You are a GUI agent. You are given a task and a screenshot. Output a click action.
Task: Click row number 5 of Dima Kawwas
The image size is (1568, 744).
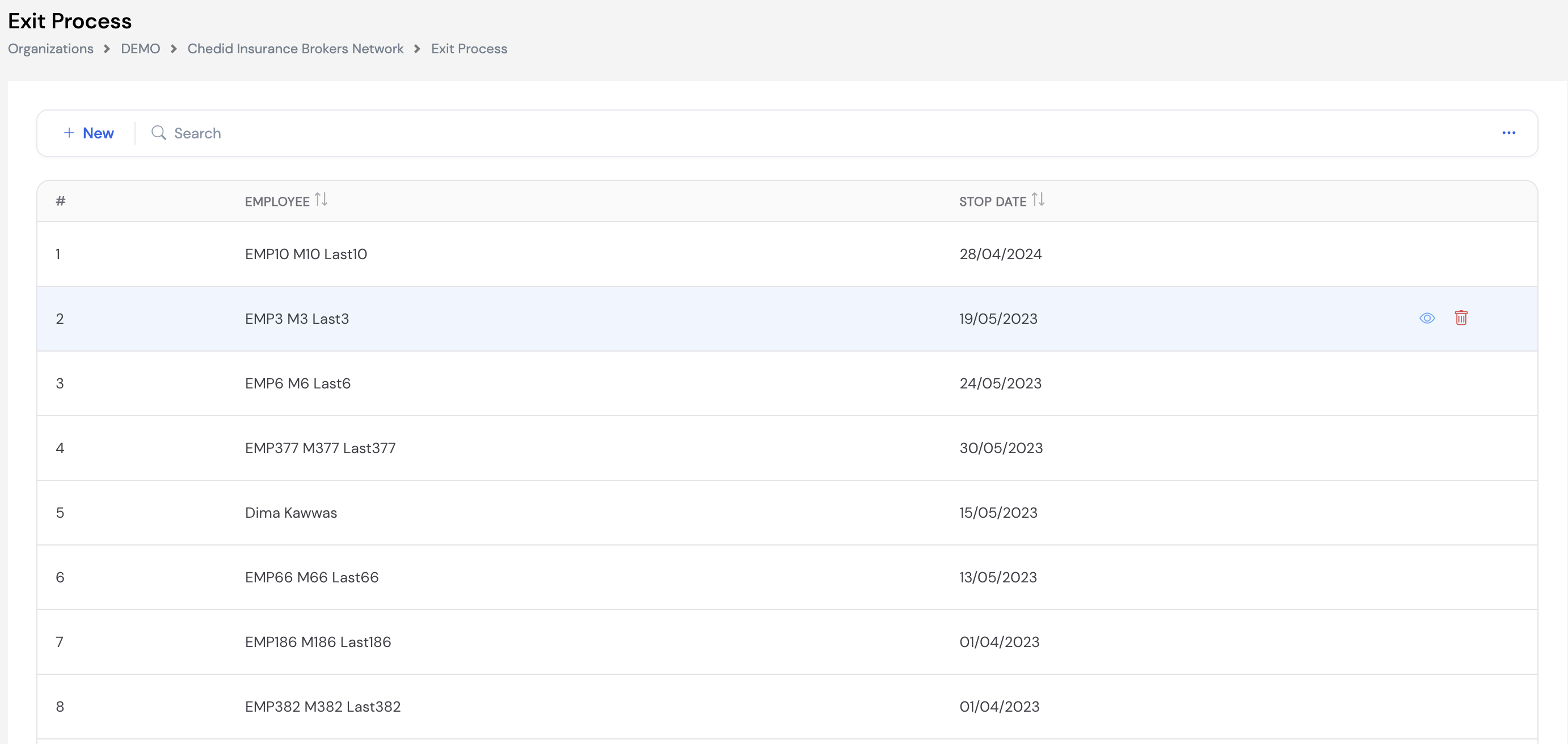click(60, 512)
